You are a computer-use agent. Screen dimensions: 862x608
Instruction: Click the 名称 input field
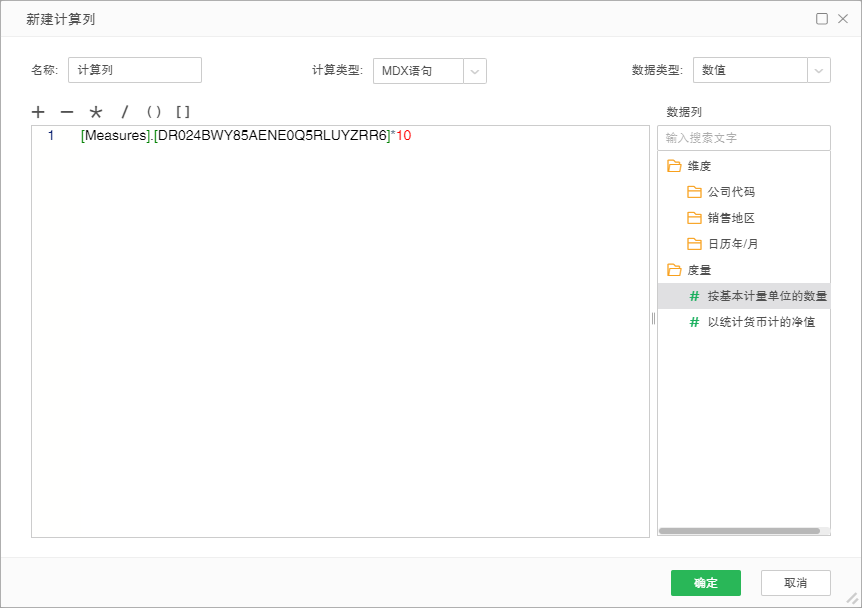pyautogui.click(x=135, y=70)
